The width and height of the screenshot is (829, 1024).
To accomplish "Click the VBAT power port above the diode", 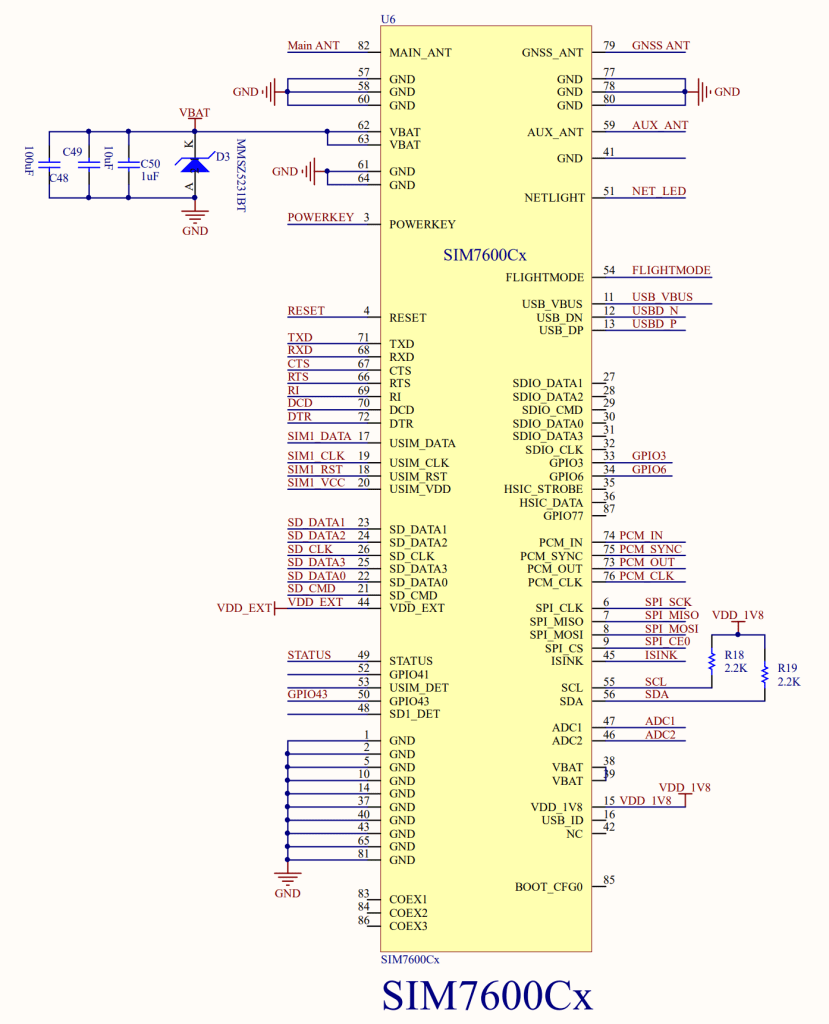I will click(194, 114).
